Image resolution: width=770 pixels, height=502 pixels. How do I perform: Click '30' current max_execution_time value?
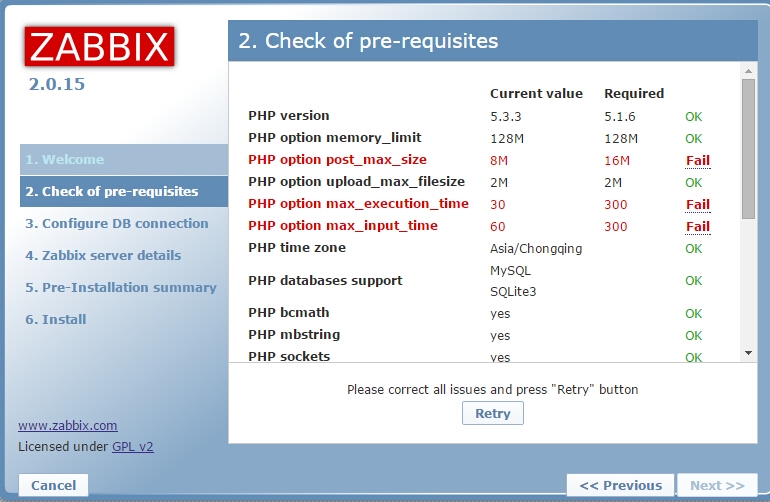[x=497, y=205]
